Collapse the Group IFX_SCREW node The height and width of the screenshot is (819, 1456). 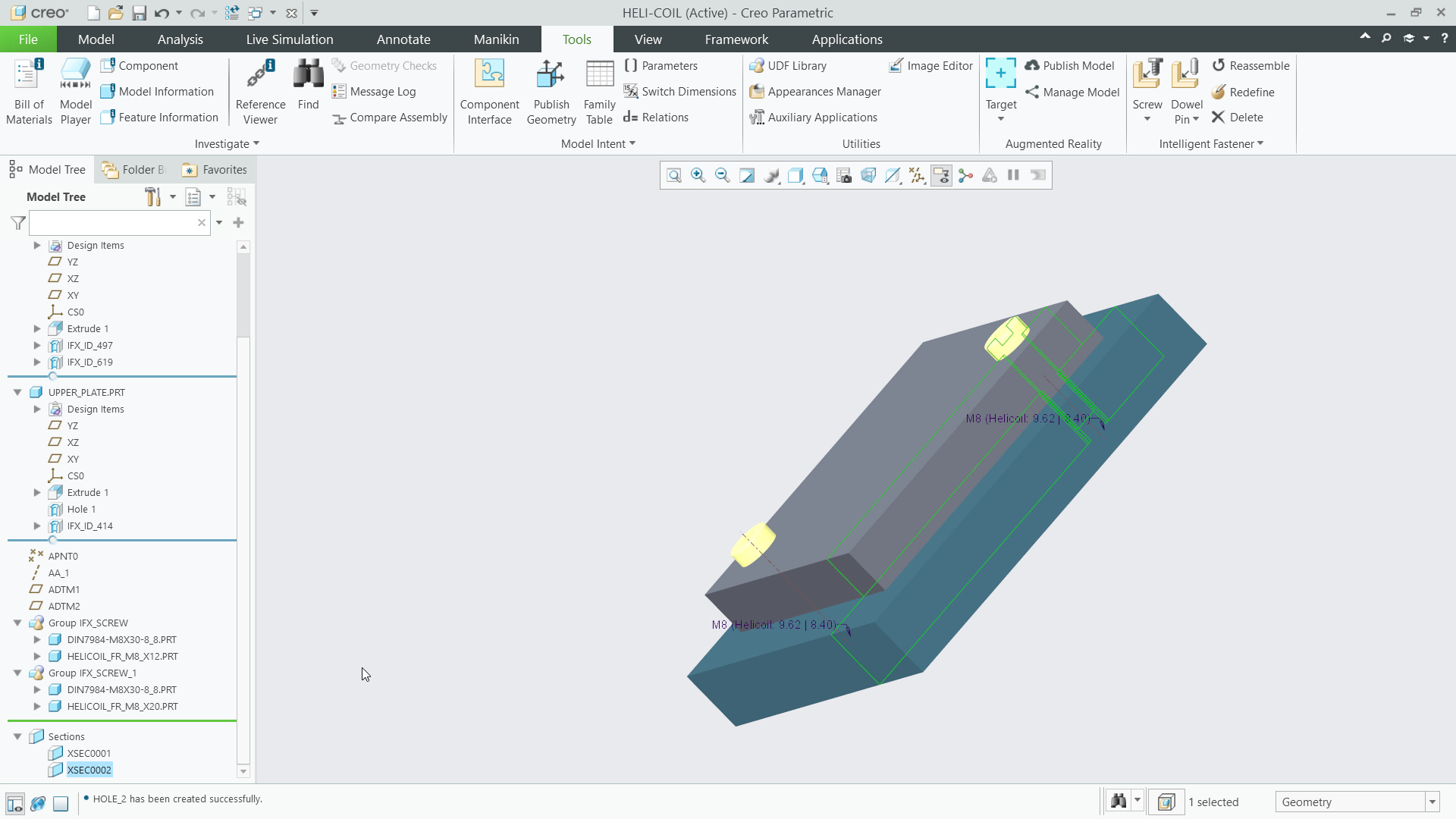17,623
